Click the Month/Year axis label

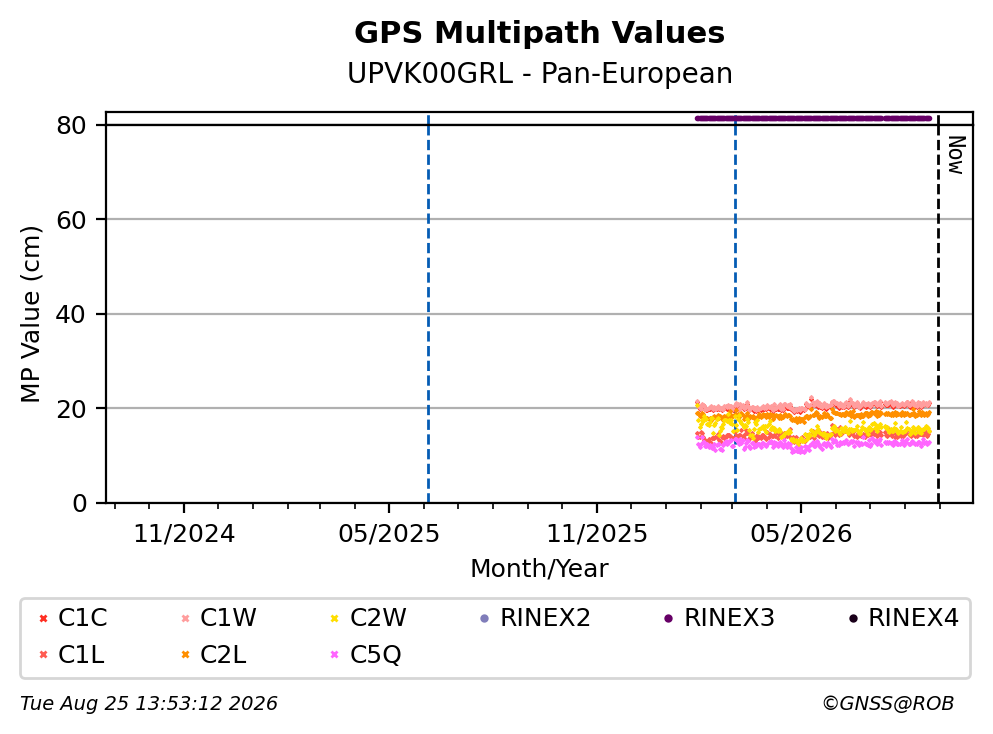(539, 569)
